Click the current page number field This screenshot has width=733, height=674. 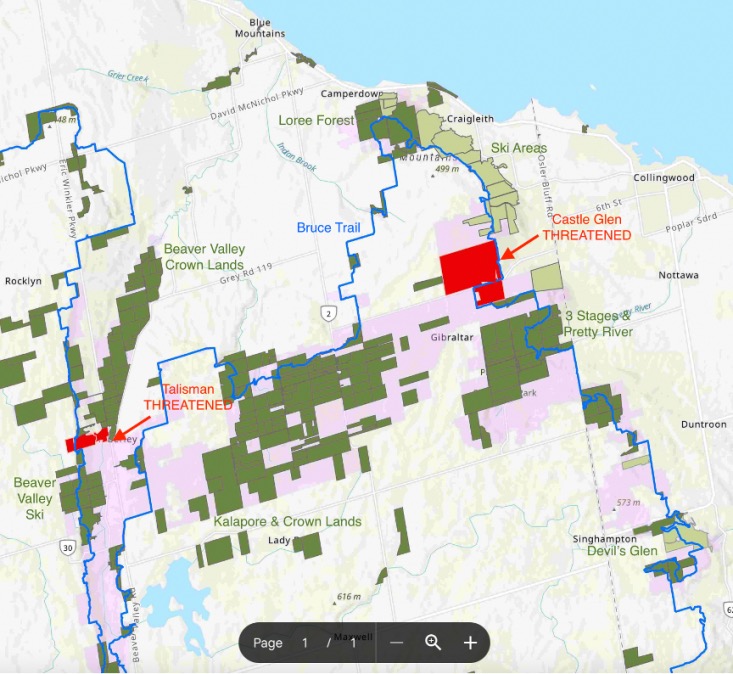305,643
